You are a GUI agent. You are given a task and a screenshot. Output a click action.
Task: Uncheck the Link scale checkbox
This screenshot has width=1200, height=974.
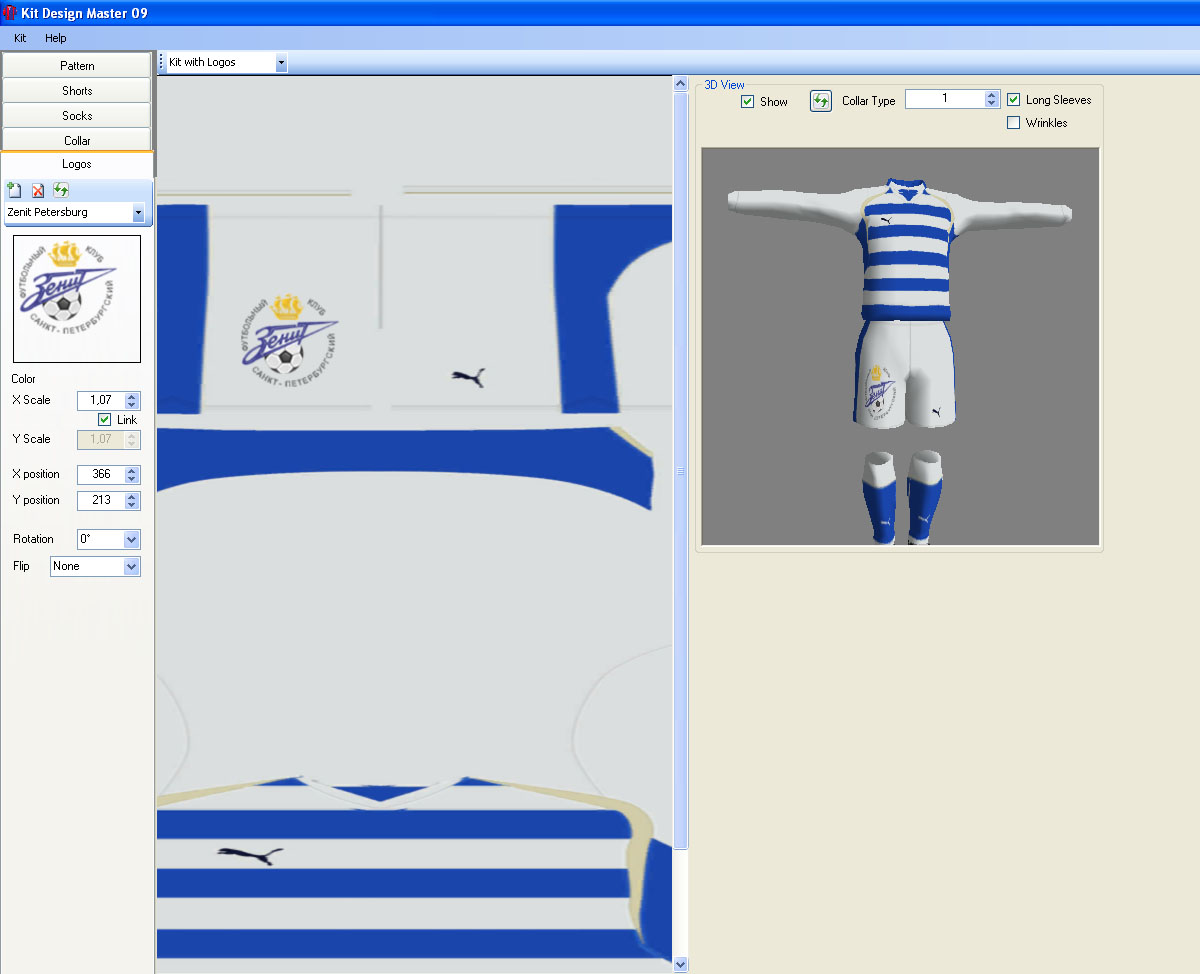[105, 420]
